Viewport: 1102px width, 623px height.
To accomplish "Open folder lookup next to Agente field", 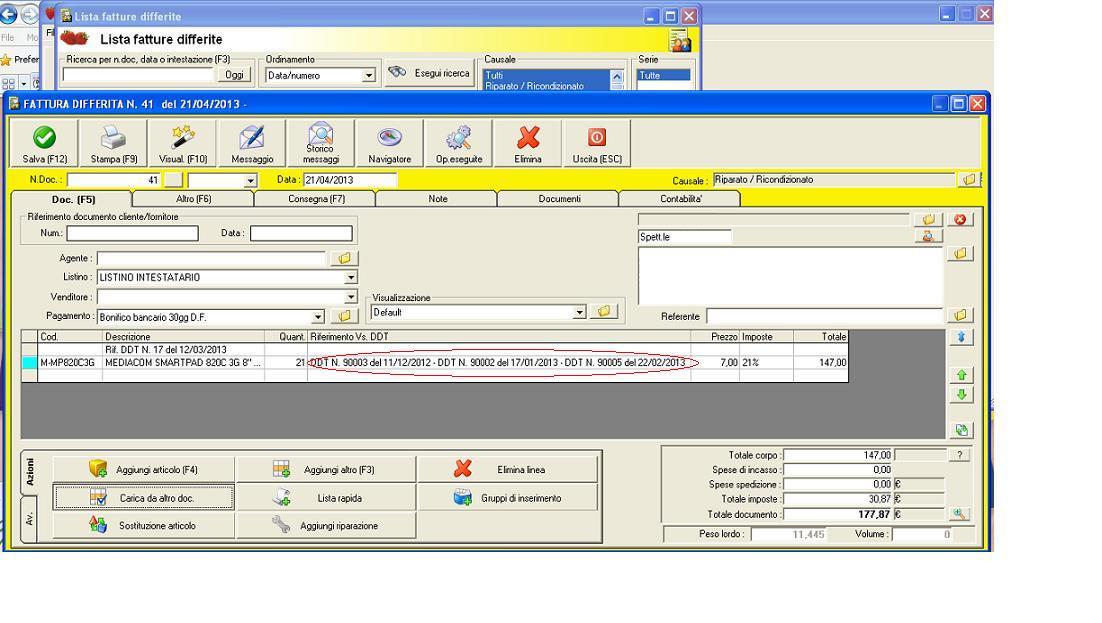I will coord(344,259).
